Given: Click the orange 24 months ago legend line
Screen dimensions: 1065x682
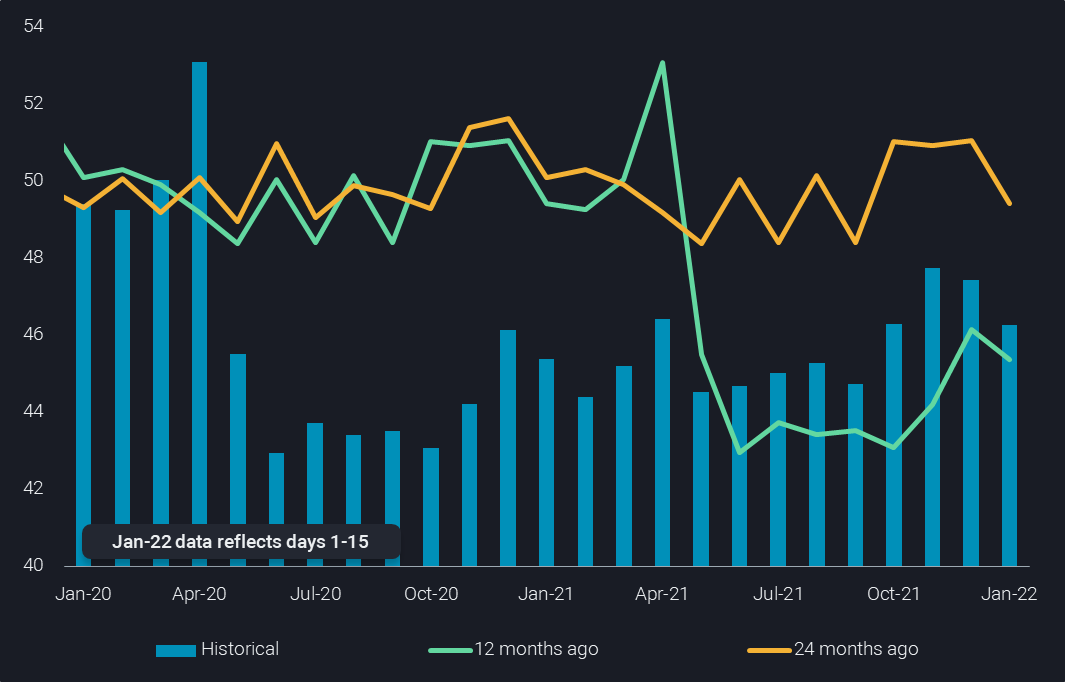Looking at the screenshot, I should click(x=769, y=651).
